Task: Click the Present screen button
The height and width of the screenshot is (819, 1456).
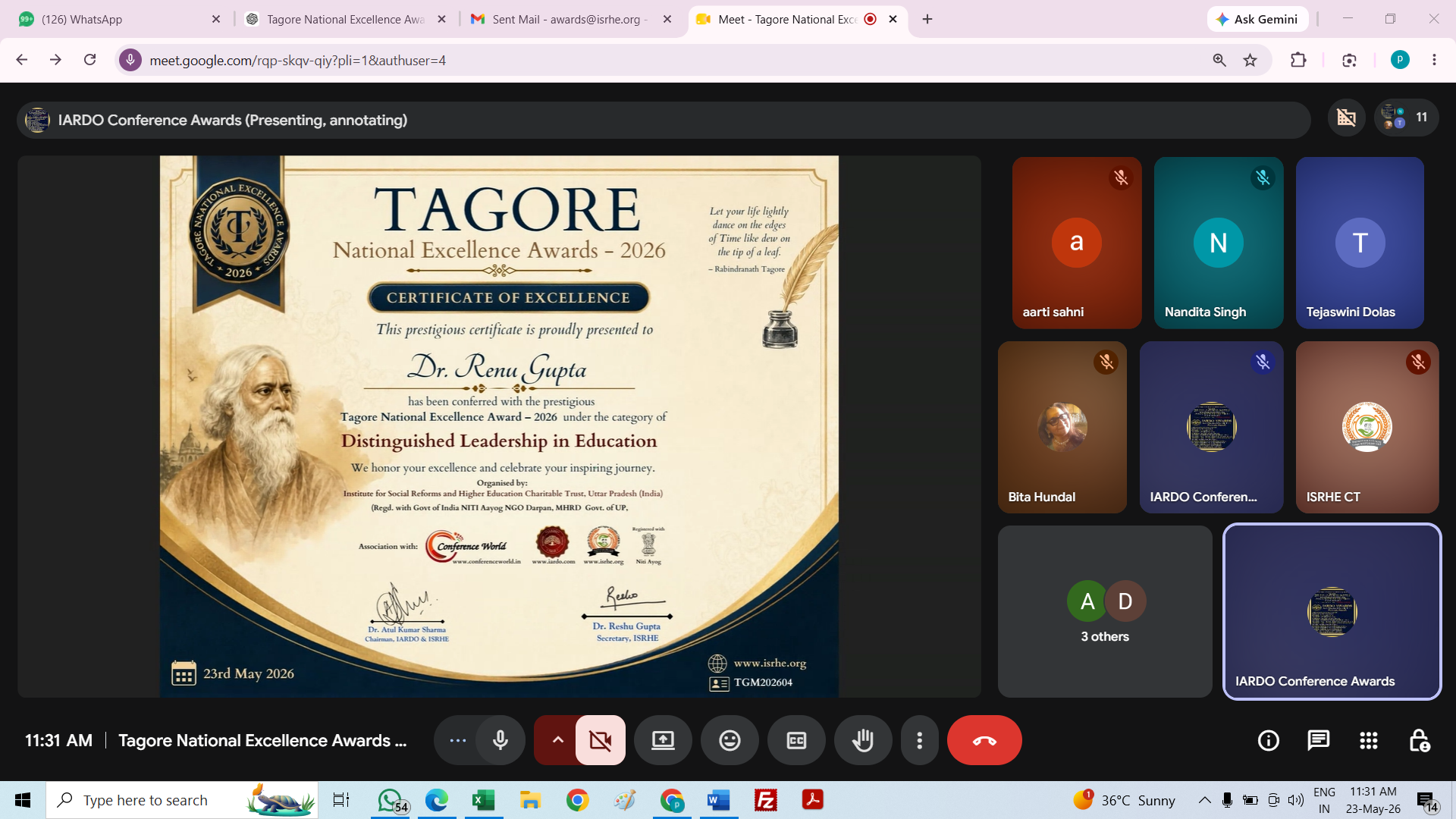Action: [x=663, y=740]
